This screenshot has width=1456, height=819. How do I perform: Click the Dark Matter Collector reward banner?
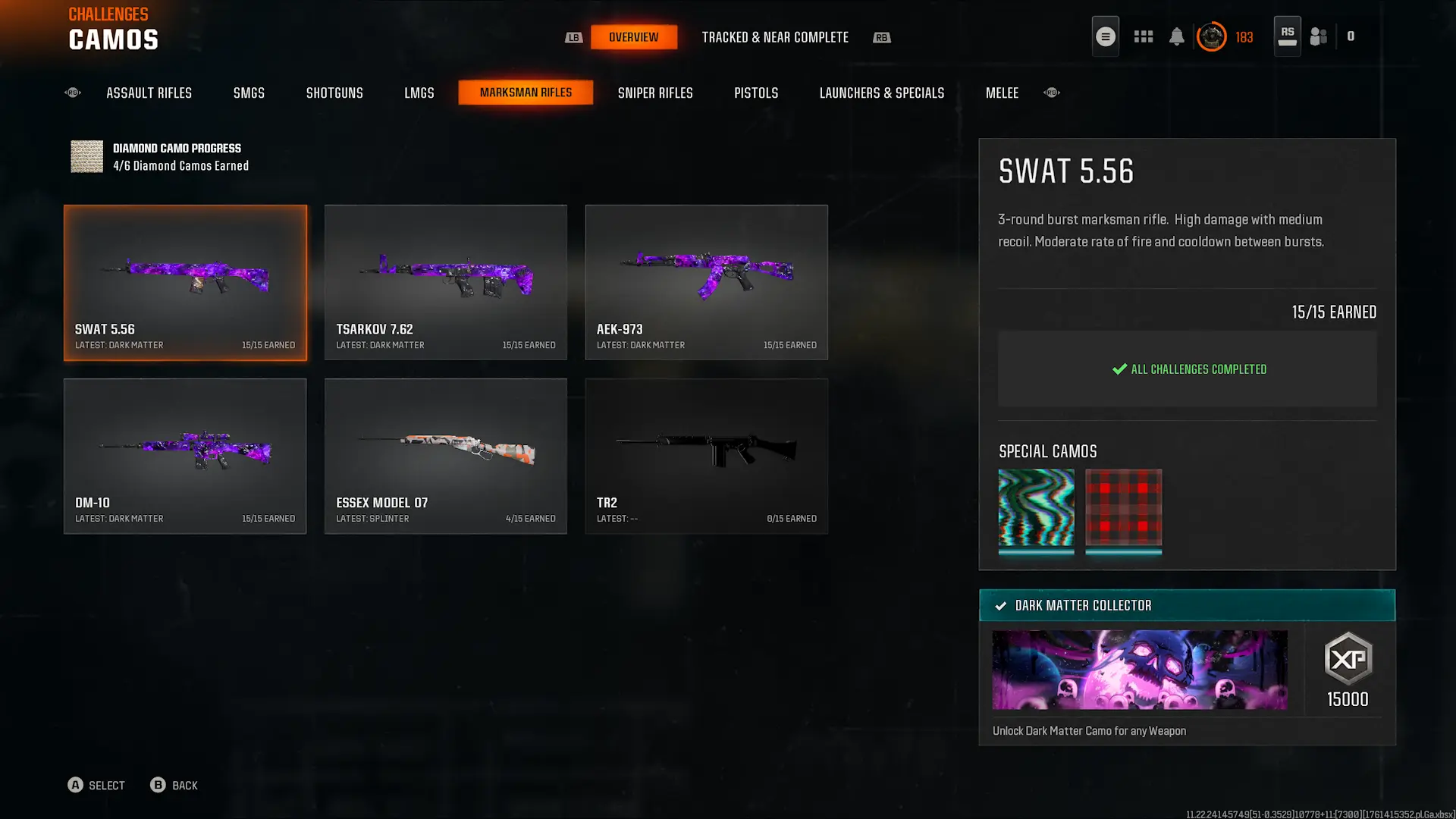point(1187,605)
